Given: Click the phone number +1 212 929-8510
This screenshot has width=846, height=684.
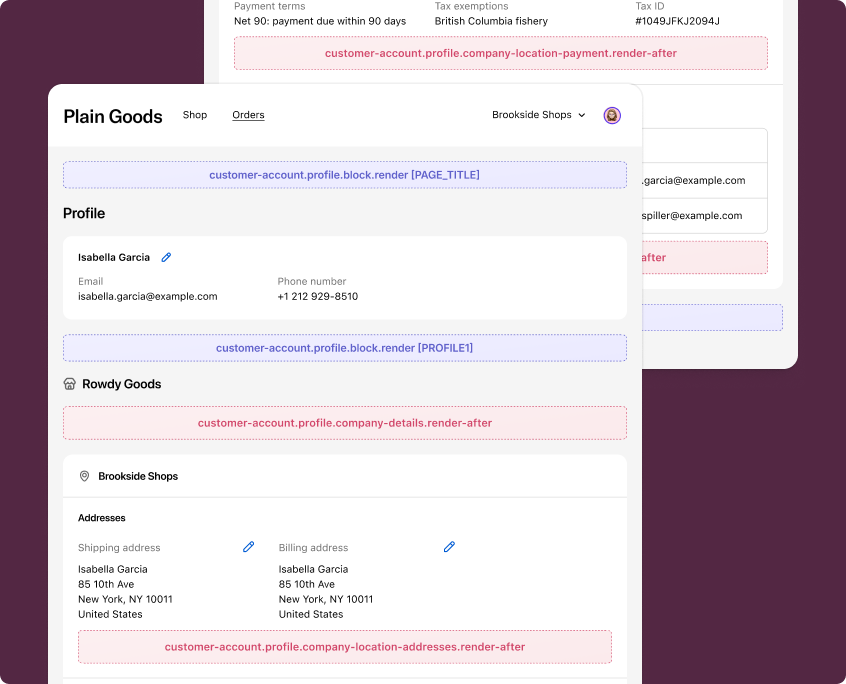Looking at the screenshot, I should (318, 296).
